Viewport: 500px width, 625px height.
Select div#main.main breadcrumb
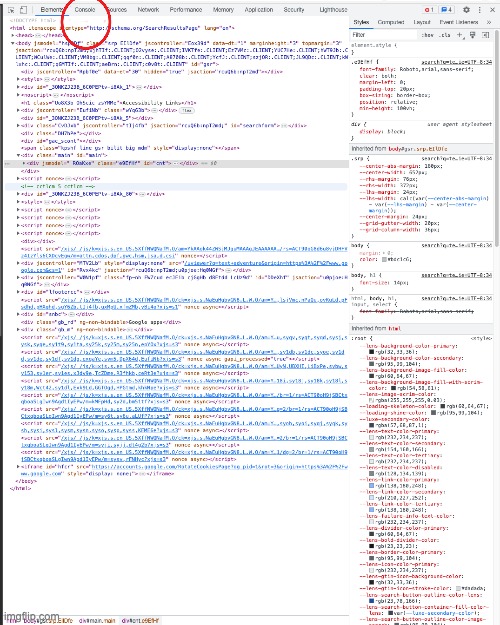(97, 621)
